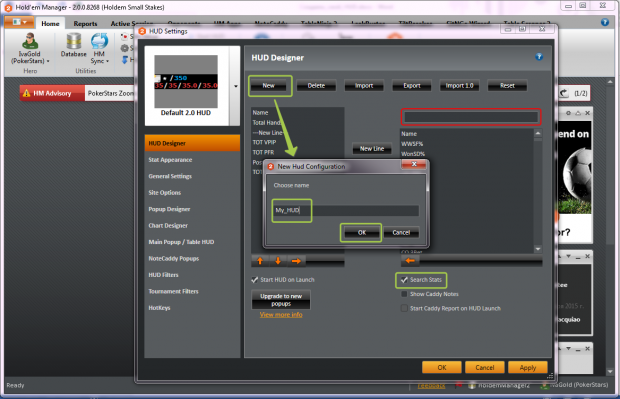The width and height of the screenshot is (620, 399).
Task: Switch to the Reports ribbon tab
Action: [x=85, y=24]
